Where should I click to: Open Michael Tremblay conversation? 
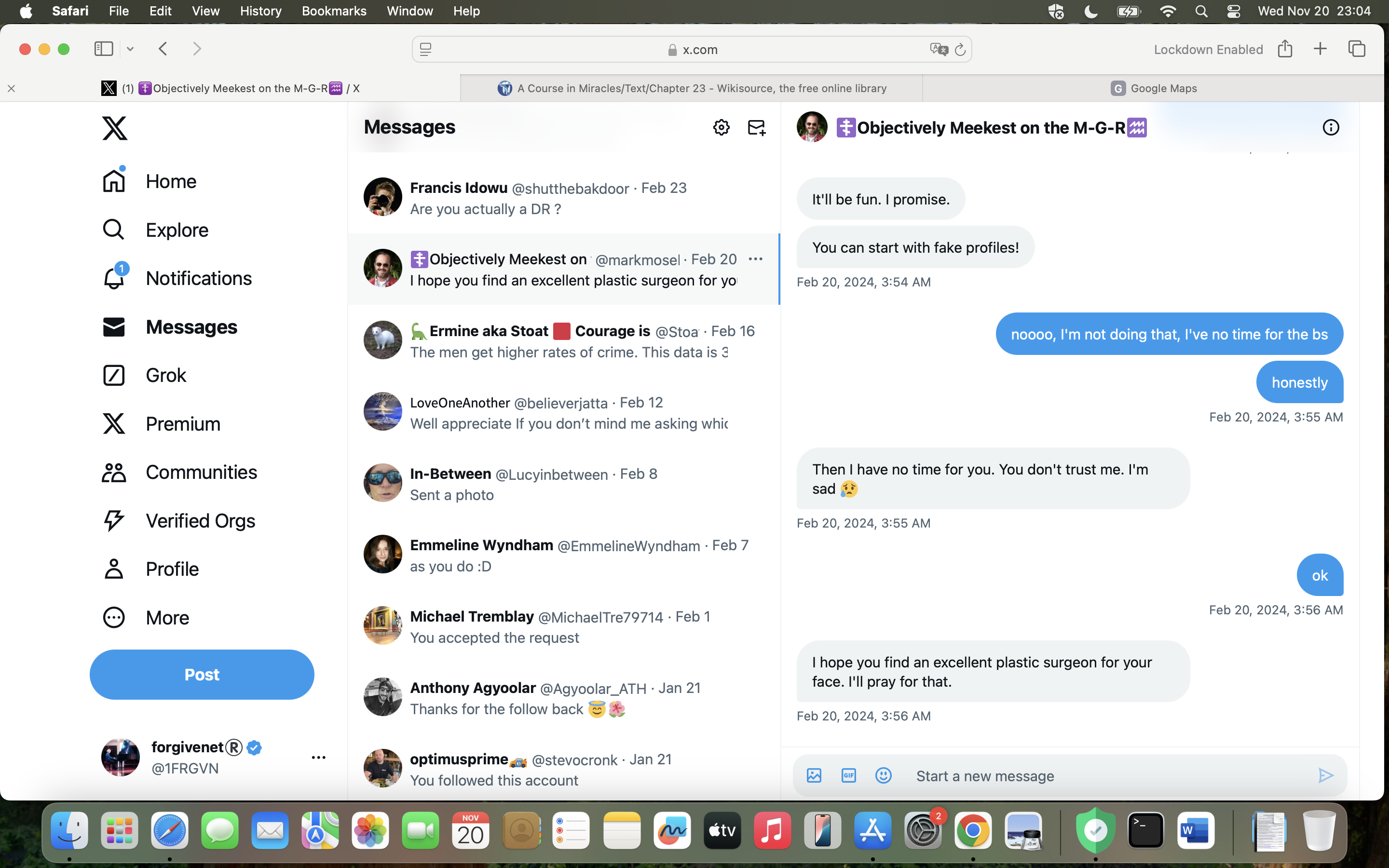(564, 626)
